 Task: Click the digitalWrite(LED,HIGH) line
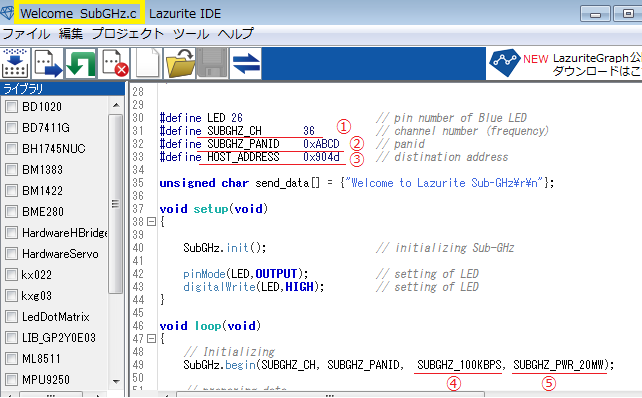pos(253,287)
